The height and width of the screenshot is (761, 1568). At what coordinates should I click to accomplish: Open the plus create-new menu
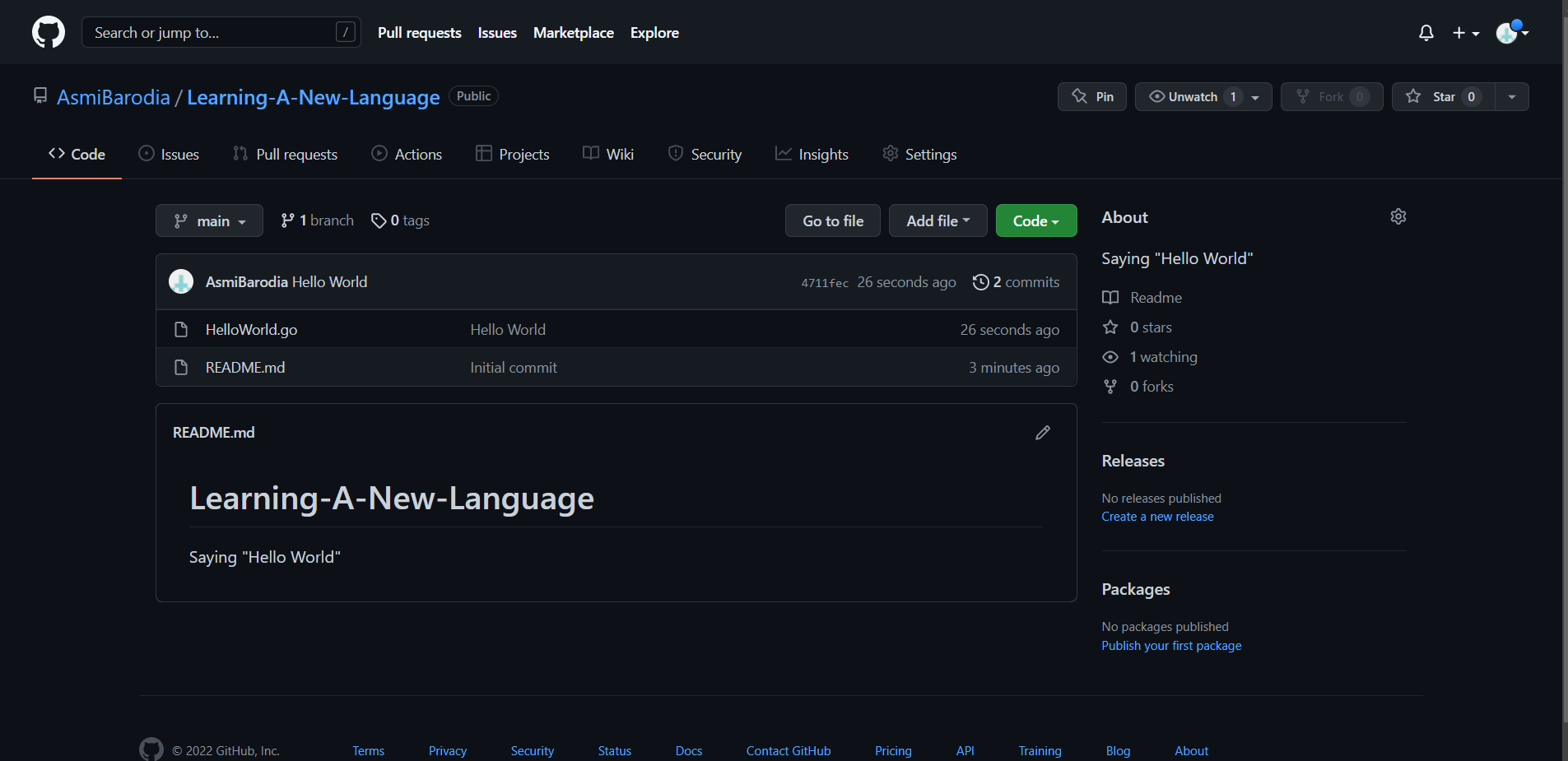(1466, 33)
